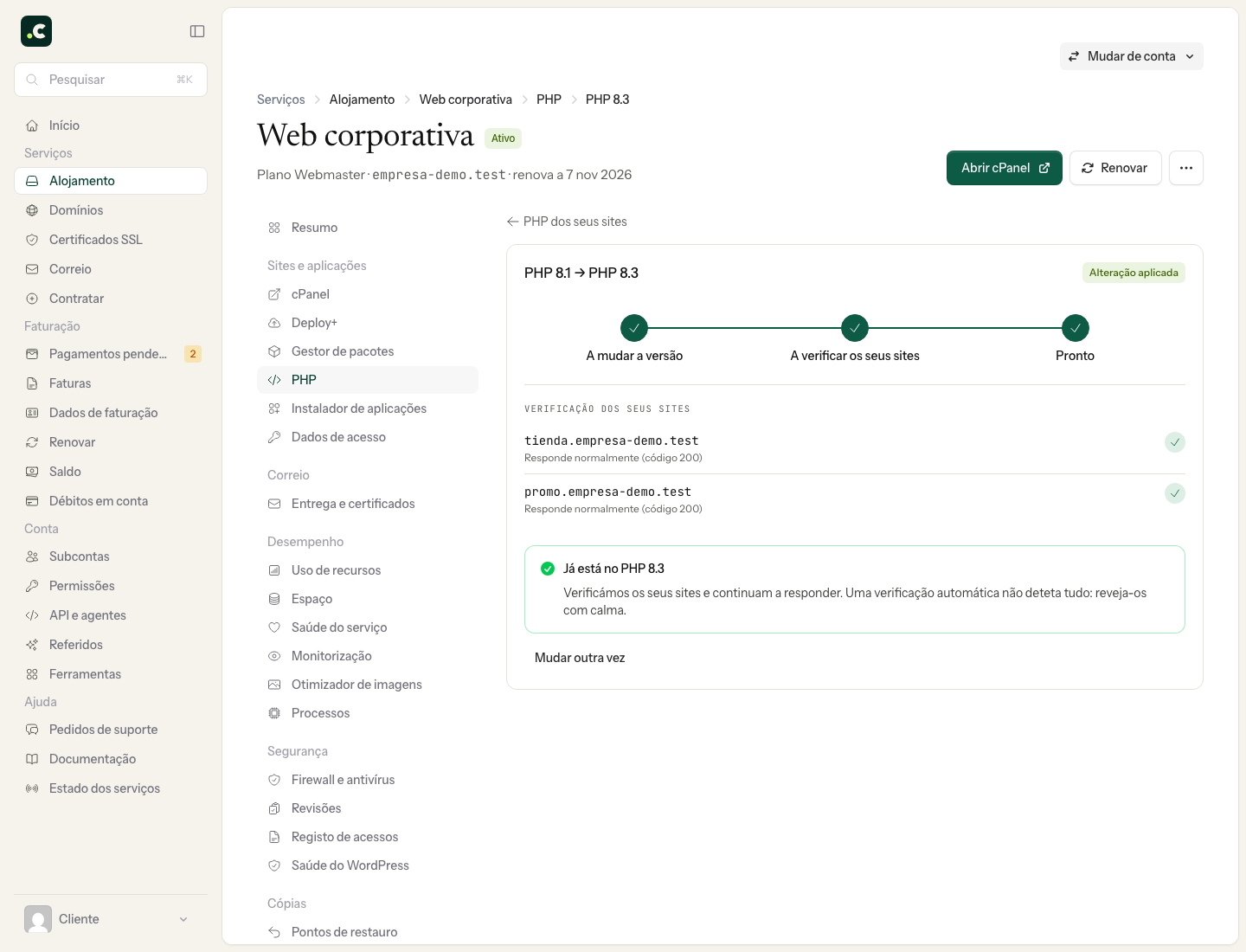Click the API e agentes code icon
The width and height of the screenshot is (1246, 952).
pos(32,615)
